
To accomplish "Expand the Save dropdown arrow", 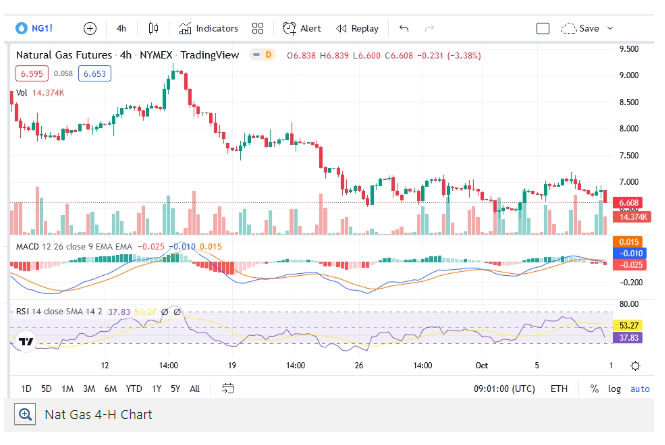I will 610,28.
